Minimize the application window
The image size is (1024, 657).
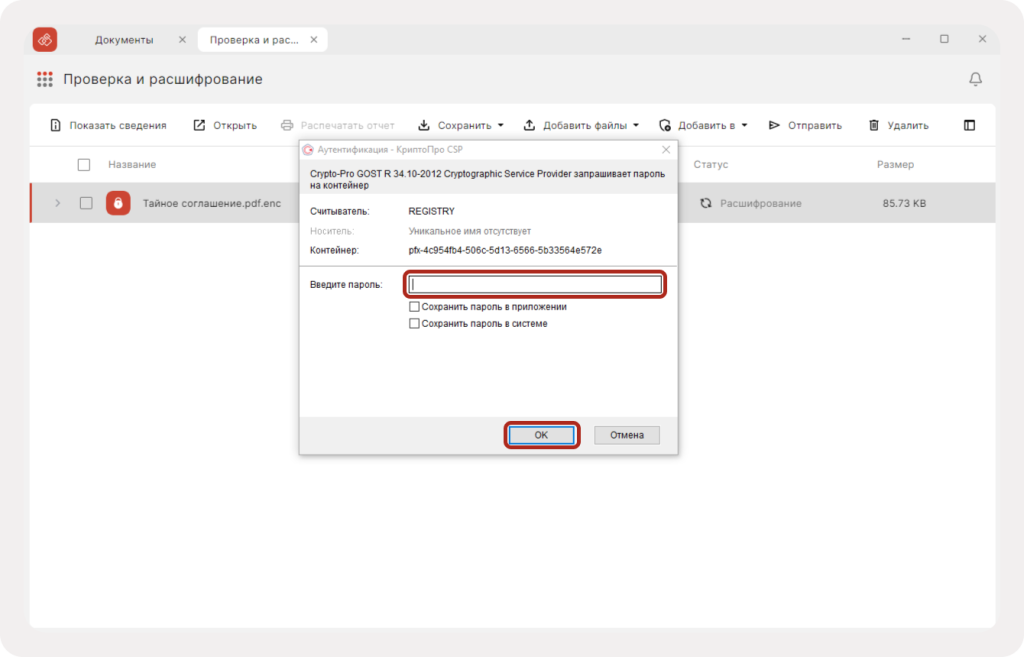pos(906,39)
